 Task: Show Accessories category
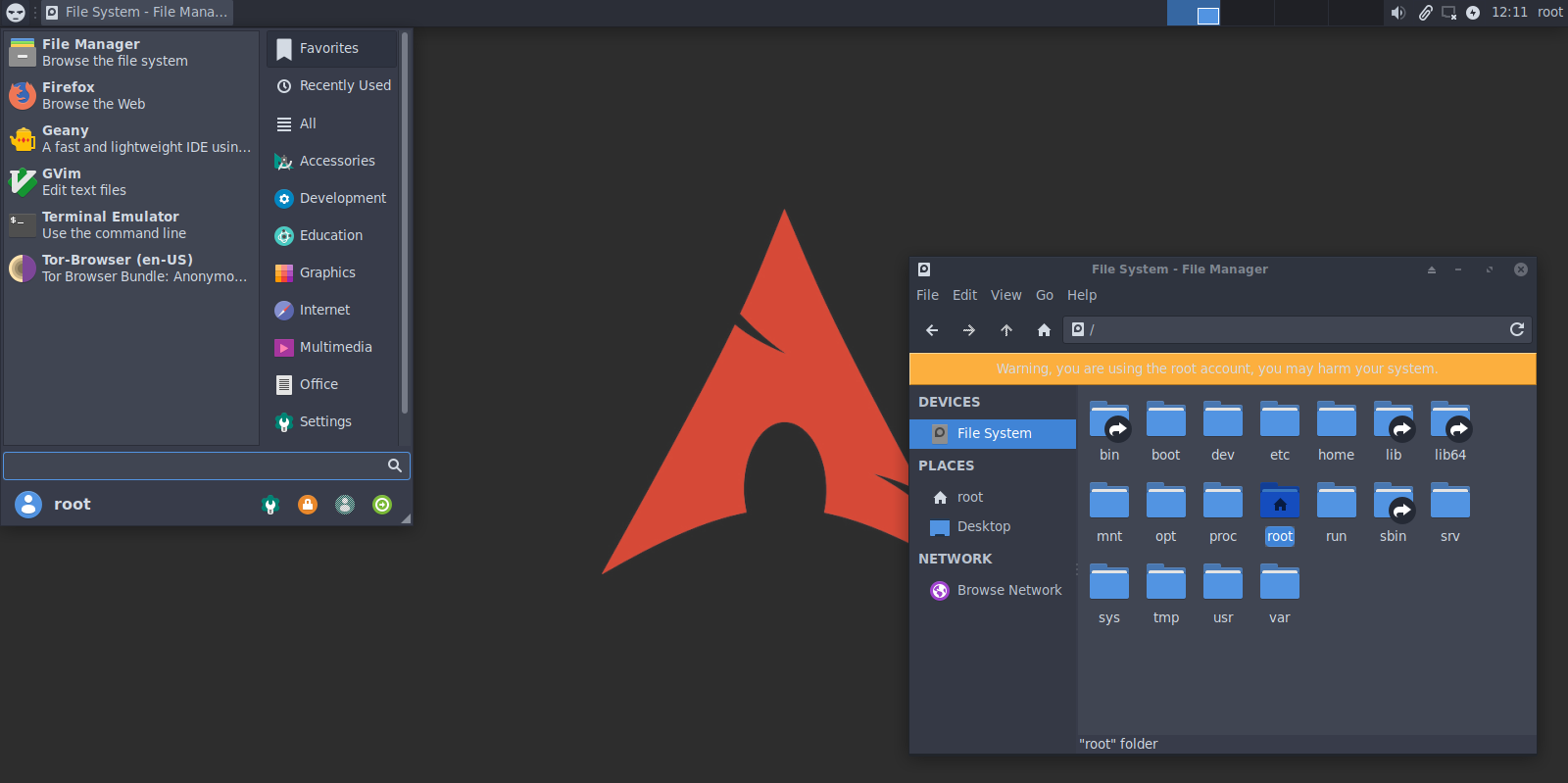332,161
